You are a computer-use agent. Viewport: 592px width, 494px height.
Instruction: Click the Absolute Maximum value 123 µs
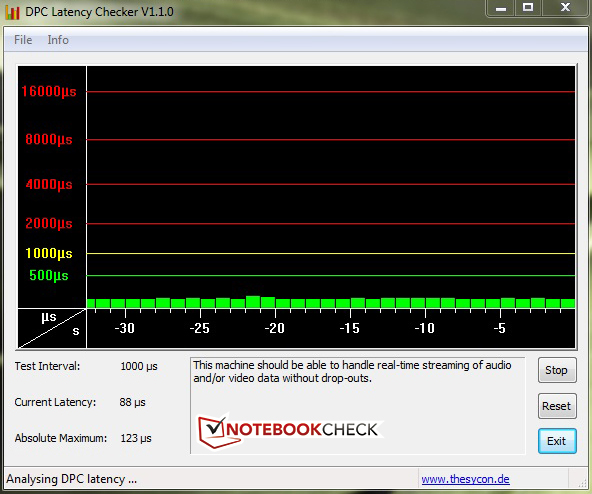[136, 438]
